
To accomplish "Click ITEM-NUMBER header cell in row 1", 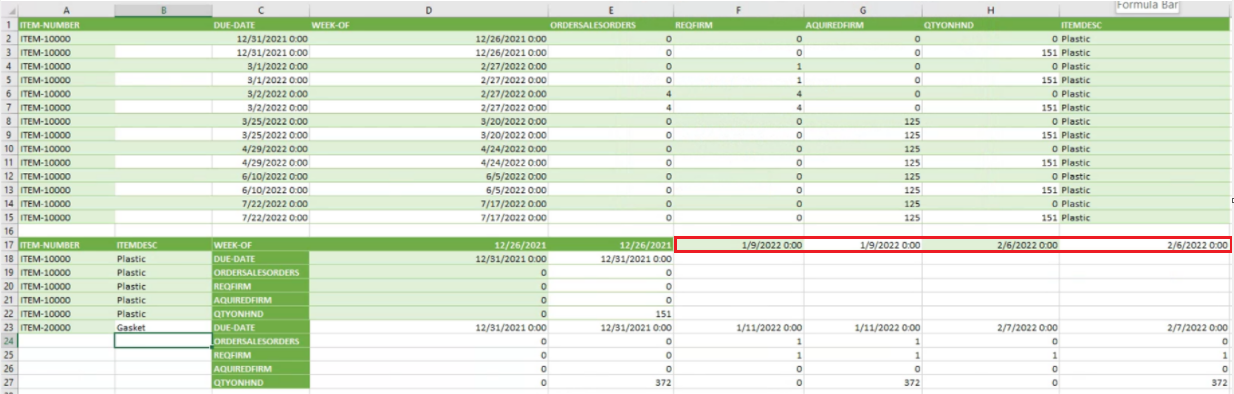I will click(x=66, y=24).
